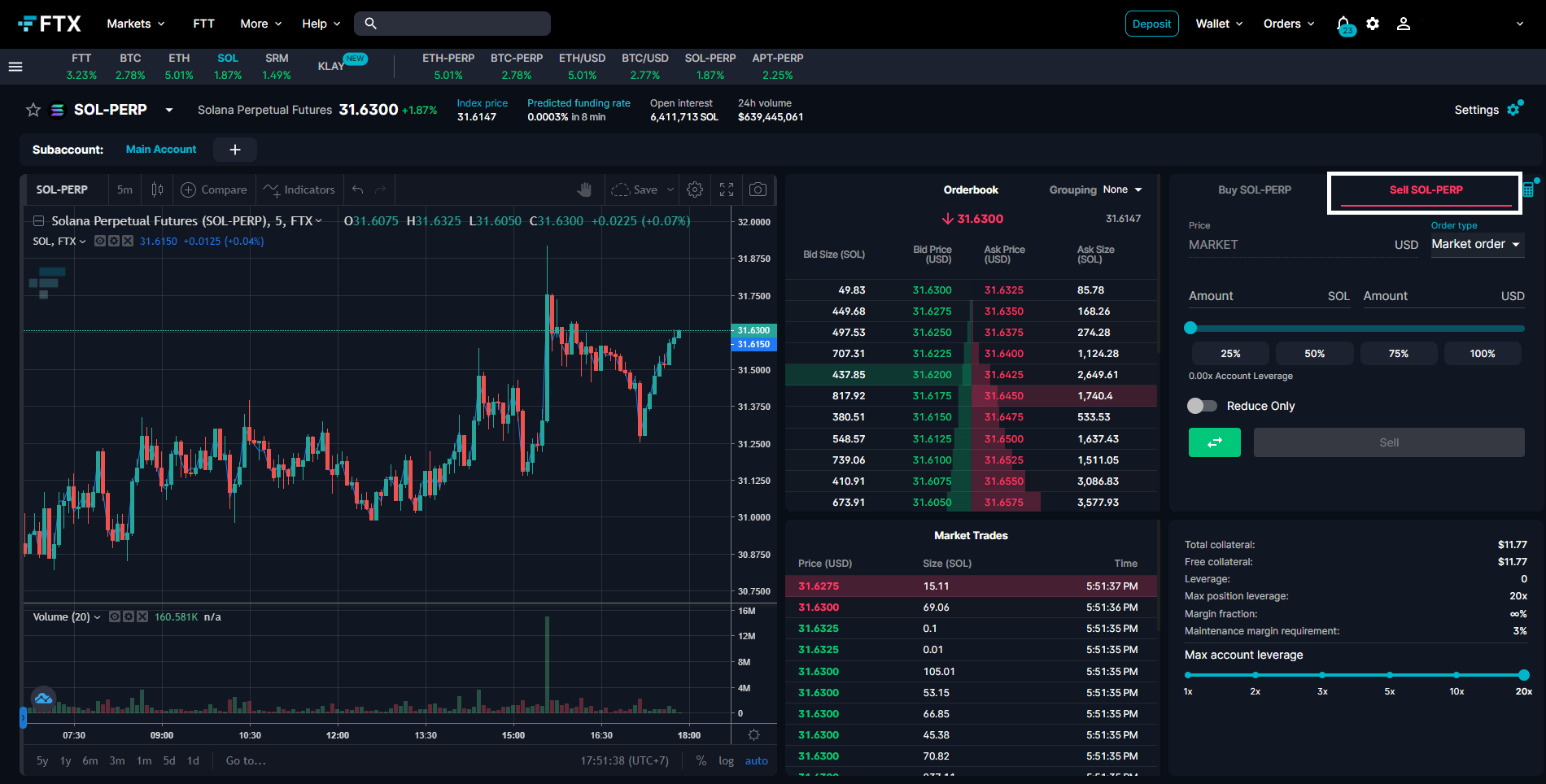This screenshot has width=1546, height=784.
Task: Open the Wallet dropdown
Action: point(1219,24)
